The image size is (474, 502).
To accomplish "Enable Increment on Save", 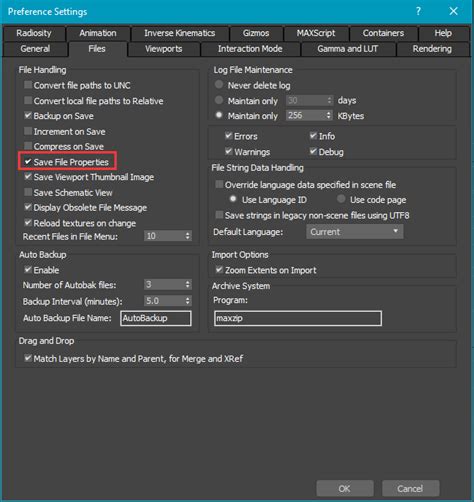I will (28, 131).
